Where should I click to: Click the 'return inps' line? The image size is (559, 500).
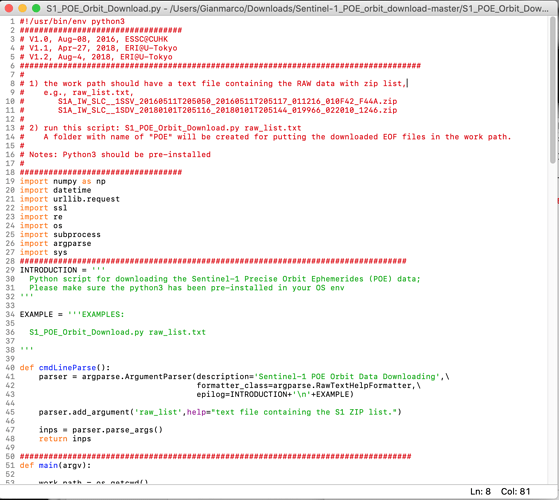click(65, 439)
